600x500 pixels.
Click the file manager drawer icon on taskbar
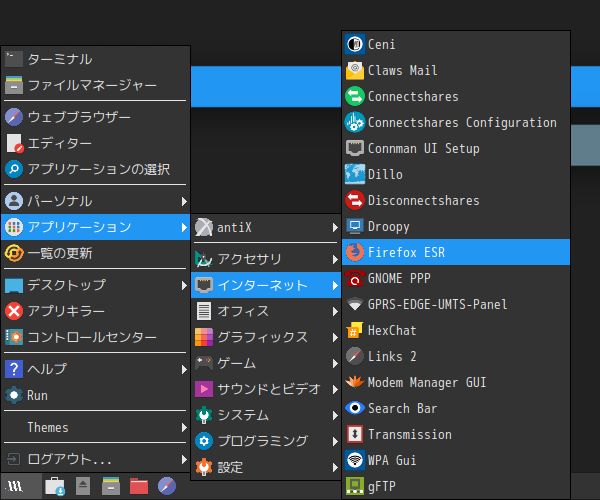pyautogui.click(x=111, y=487)
